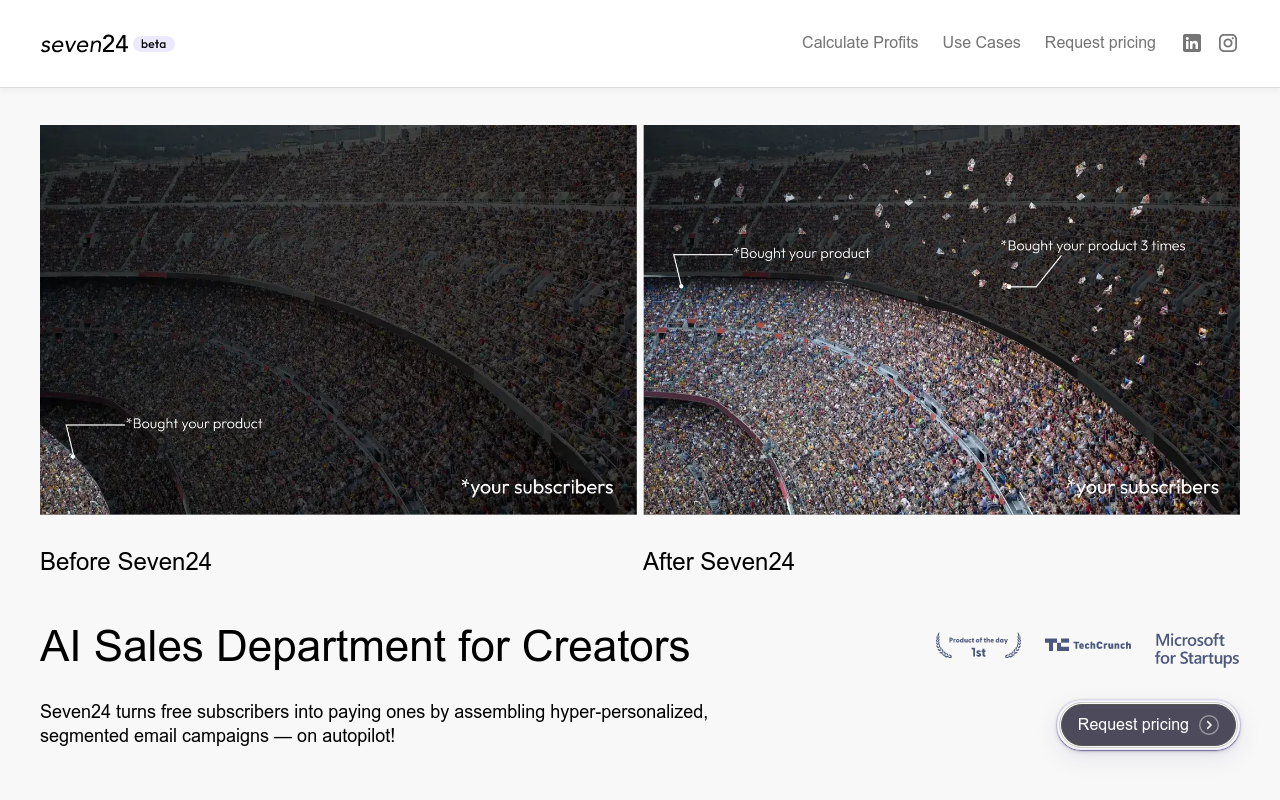Open the LinkedIn icon in header
This screenshot has width=1280, height=800.
coord(1191,43)
